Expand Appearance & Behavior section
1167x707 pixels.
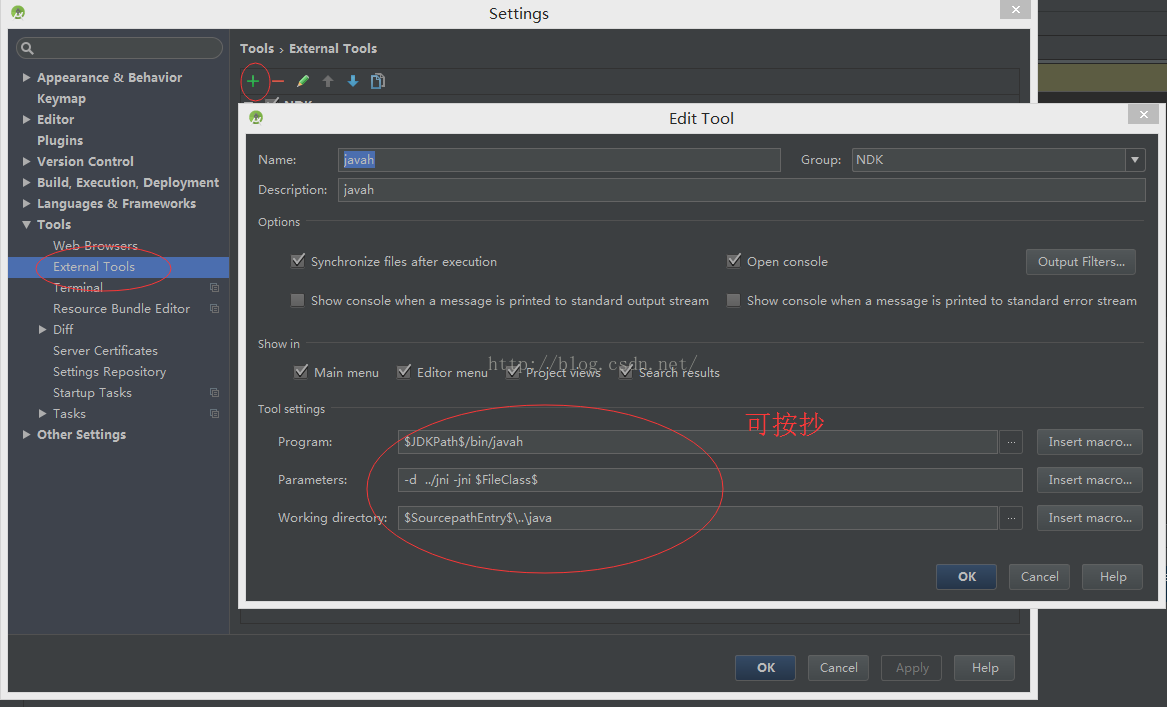click(27, 77)
